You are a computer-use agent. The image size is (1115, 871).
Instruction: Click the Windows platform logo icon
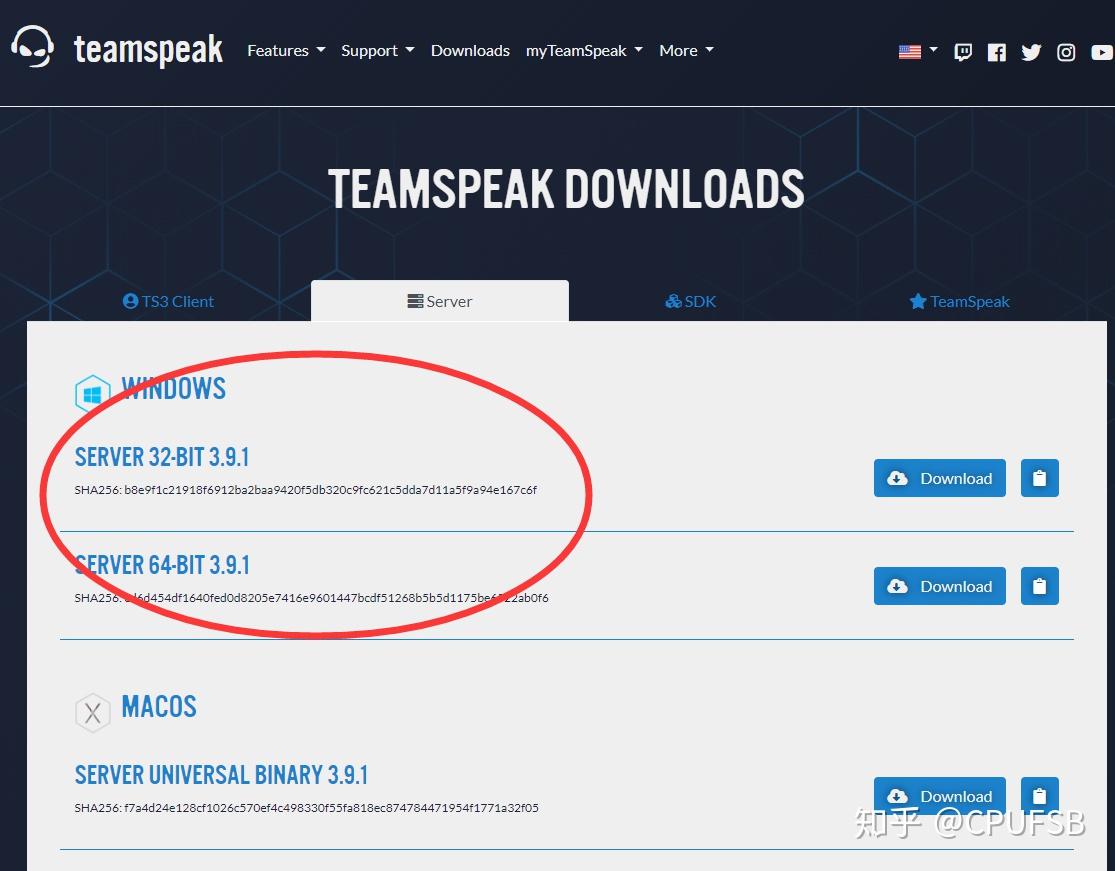pyautogui.click(x=91, y=393)
